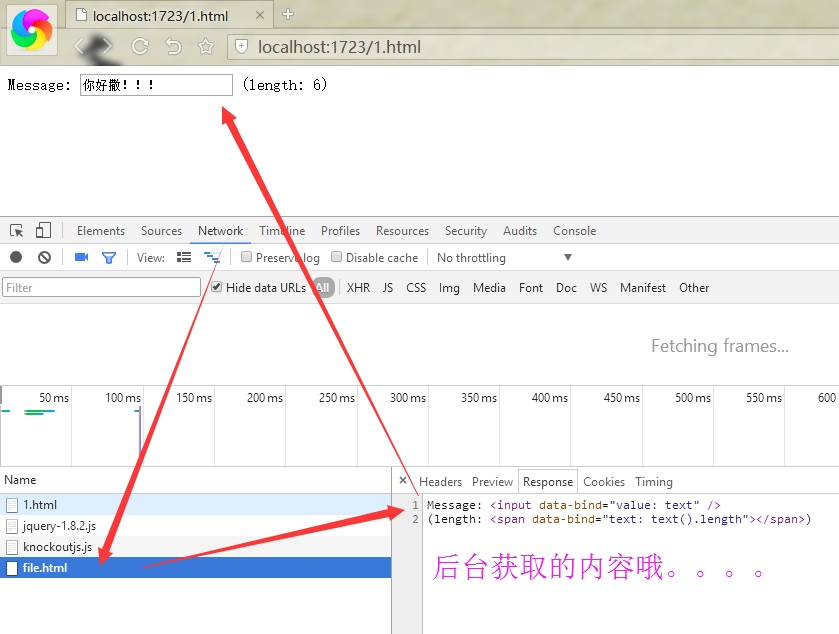Open the Headers details tab
The height and width of the screenshot is (634, 839).
pos(440,482)
